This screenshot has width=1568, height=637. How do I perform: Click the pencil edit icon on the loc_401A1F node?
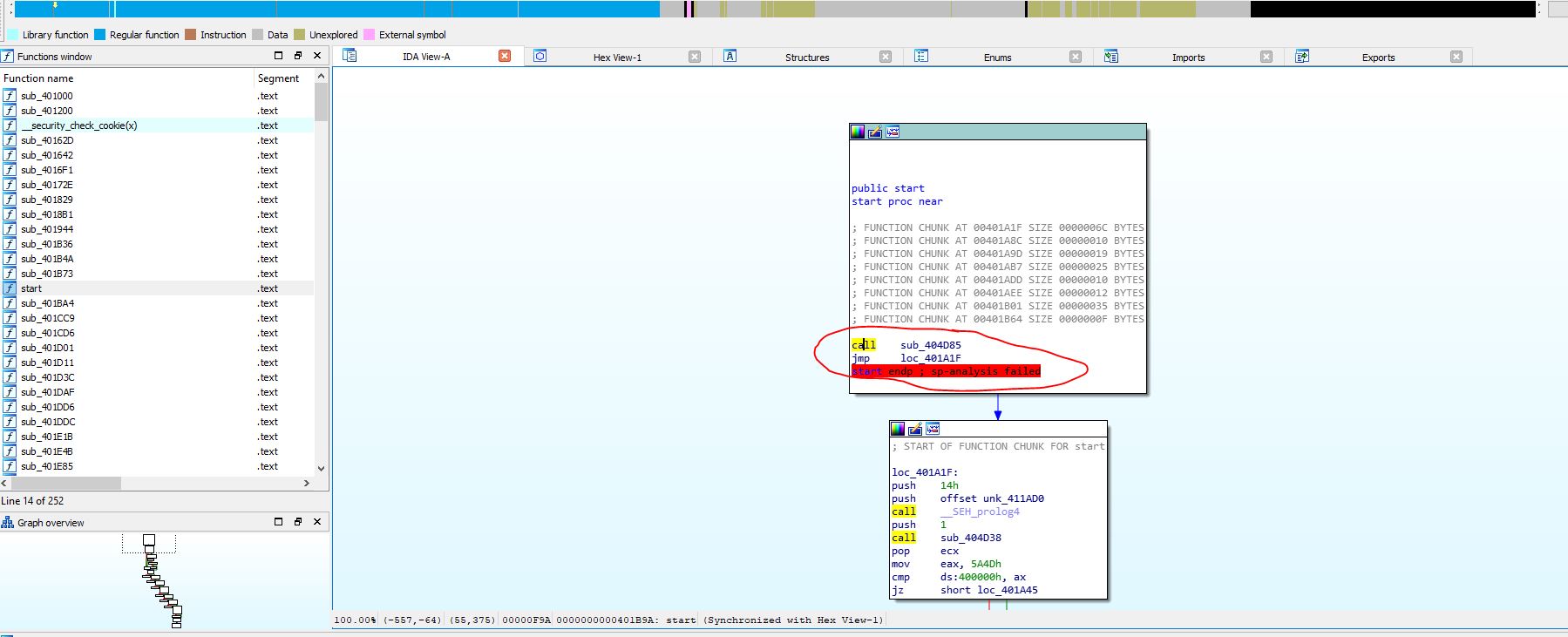coord(915,429)
